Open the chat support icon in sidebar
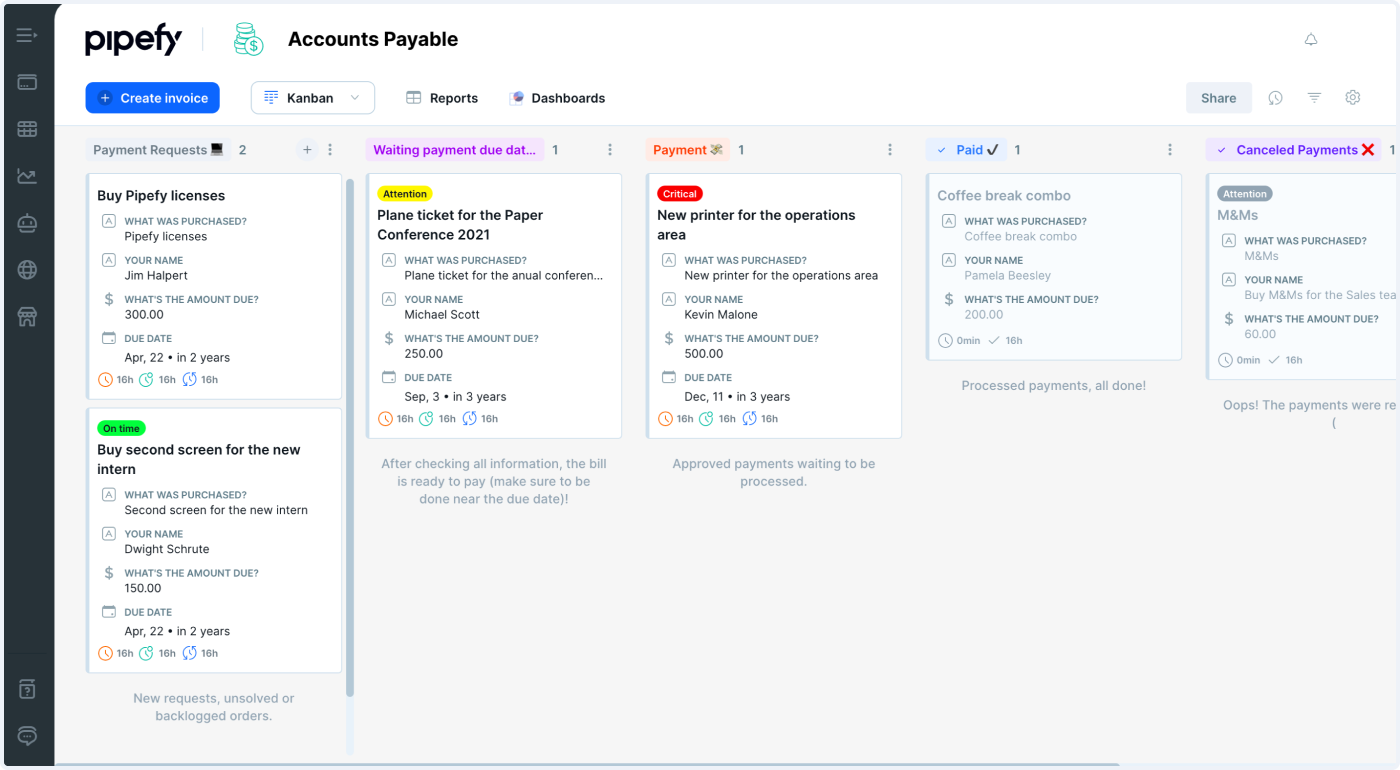Viewport: 1400px width, 770px height. click(x=27, y=736)
